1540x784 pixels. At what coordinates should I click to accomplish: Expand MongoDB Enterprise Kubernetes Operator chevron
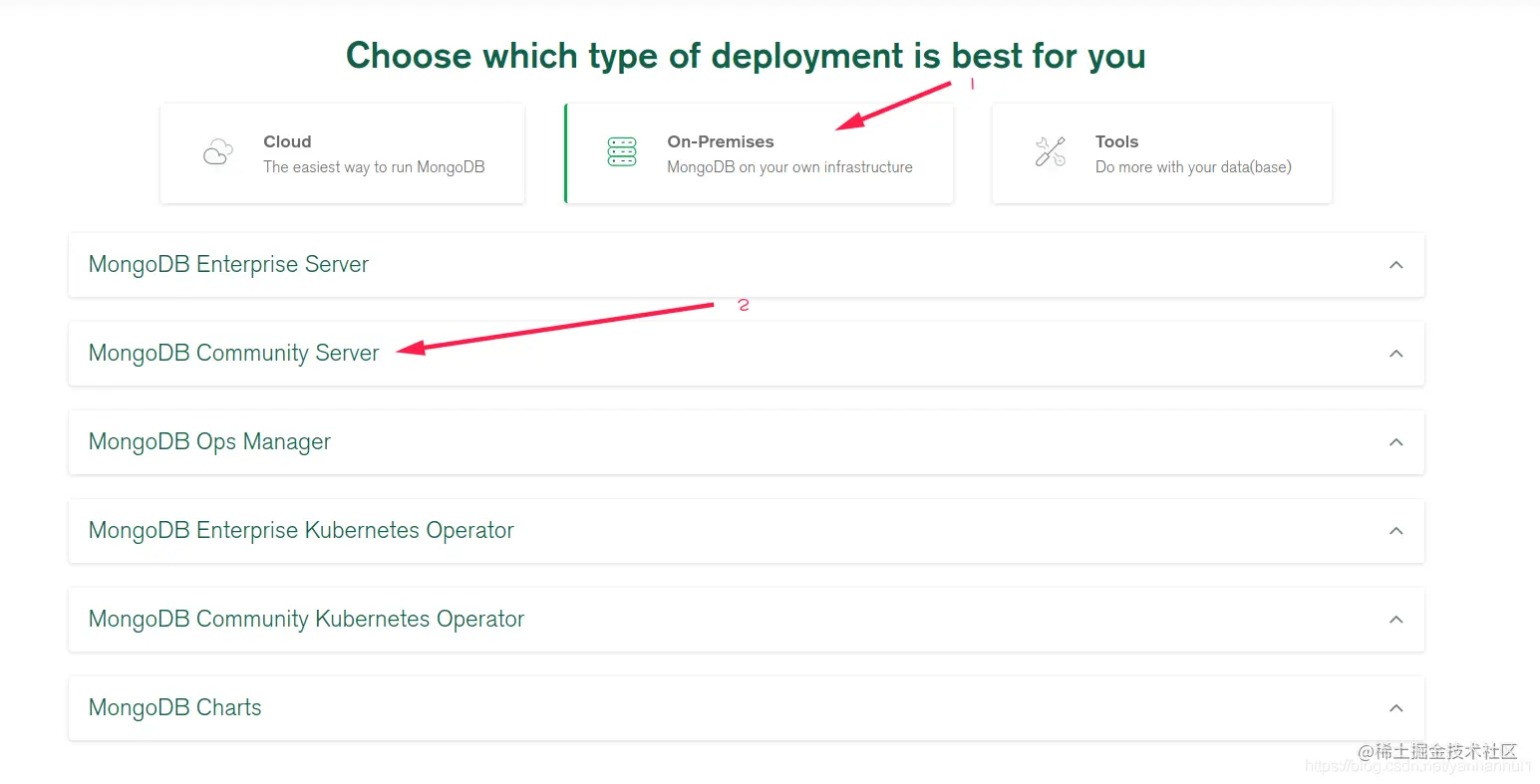pos(1396,531)
